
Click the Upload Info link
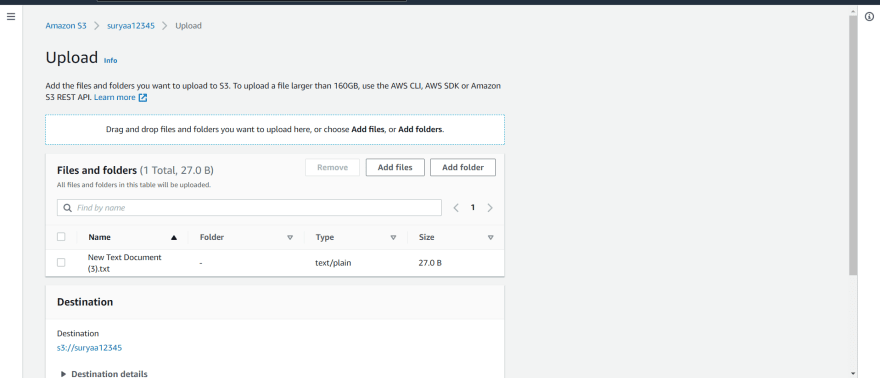pos(111,60)
